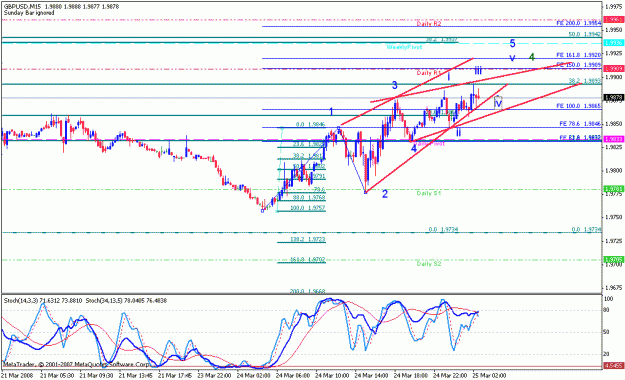Click the red 1.9963 price tag

[614, 19]
